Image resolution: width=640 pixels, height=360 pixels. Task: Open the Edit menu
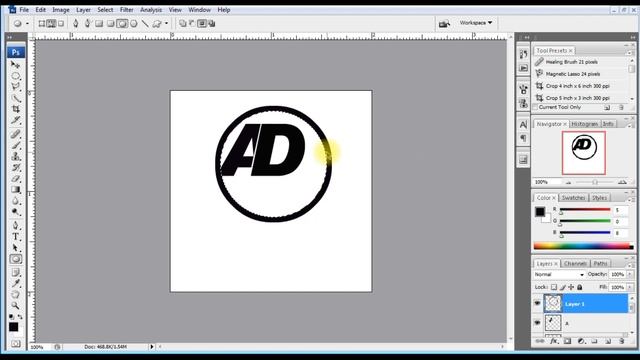[40, 10]
